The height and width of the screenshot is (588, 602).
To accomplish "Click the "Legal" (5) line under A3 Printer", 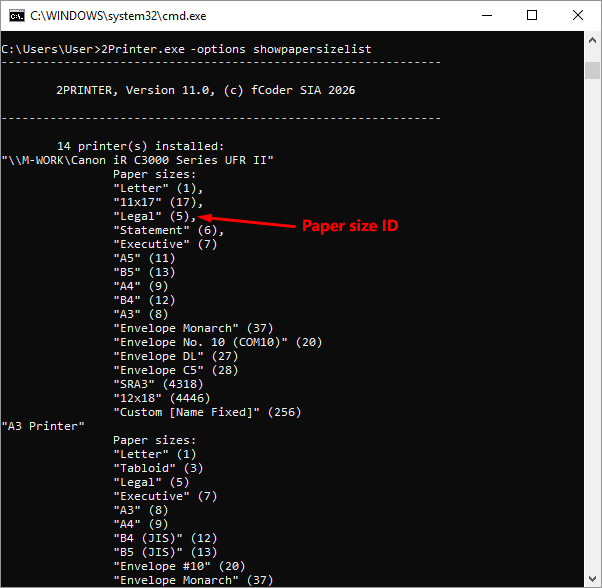I will 151,482.
